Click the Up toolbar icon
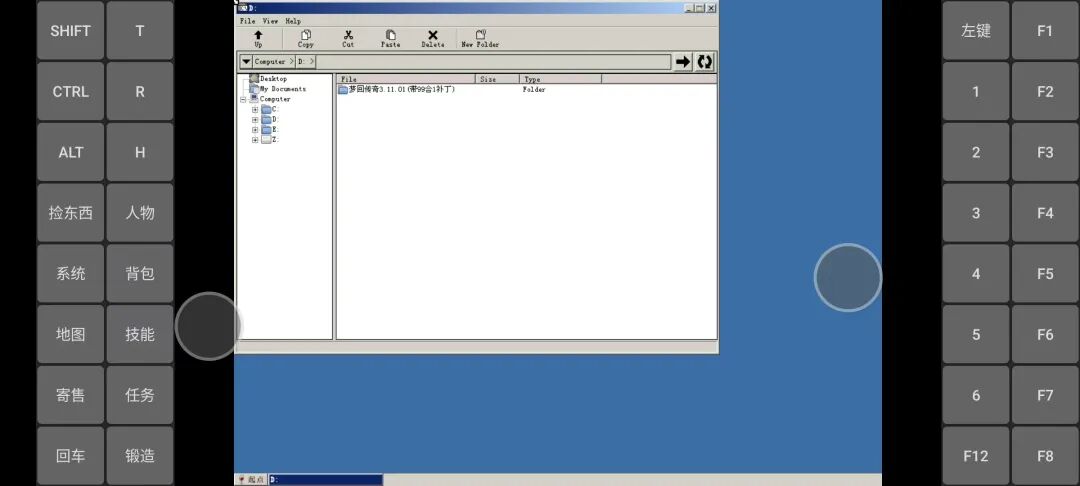Viewport: 1080px width, 486px height. (x=258, y=37)
